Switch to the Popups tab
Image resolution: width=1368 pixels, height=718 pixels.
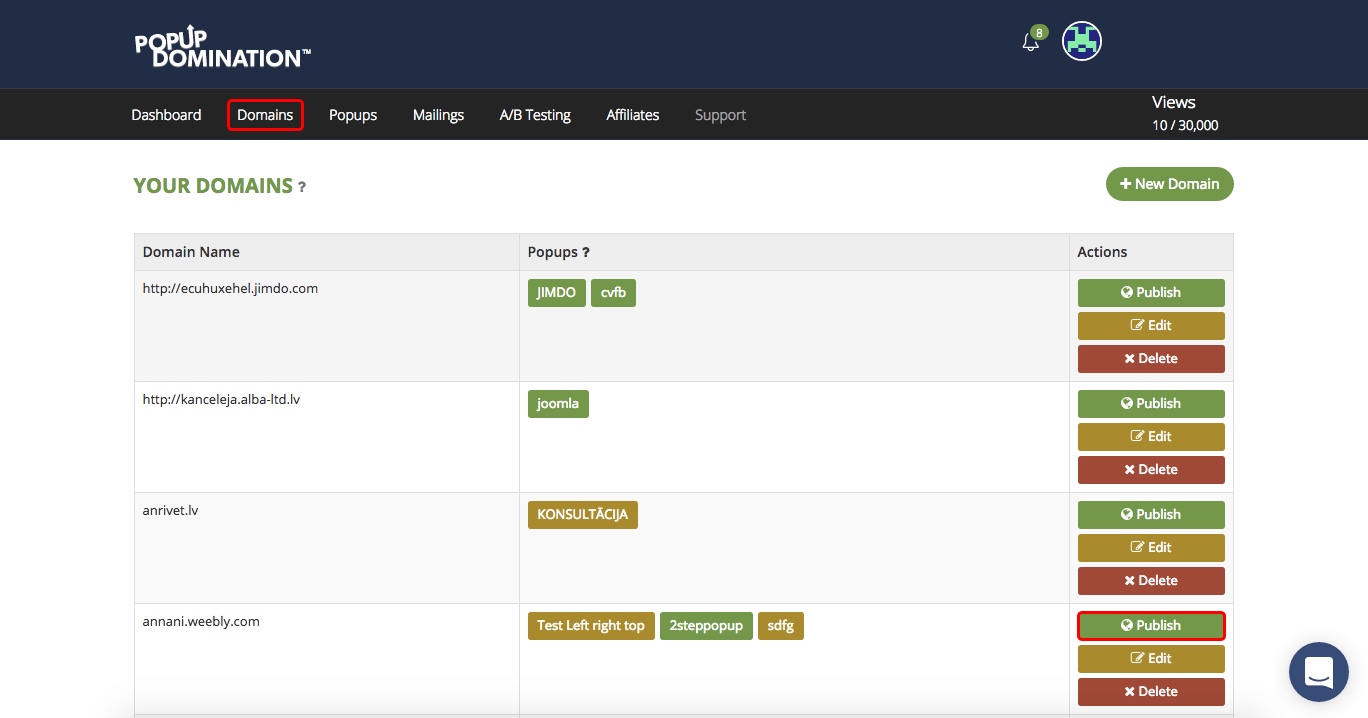(353, 115)
